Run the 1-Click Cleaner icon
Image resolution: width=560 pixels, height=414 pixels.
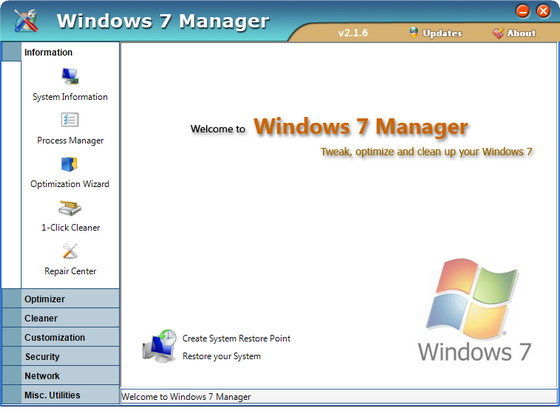(70, 208)
